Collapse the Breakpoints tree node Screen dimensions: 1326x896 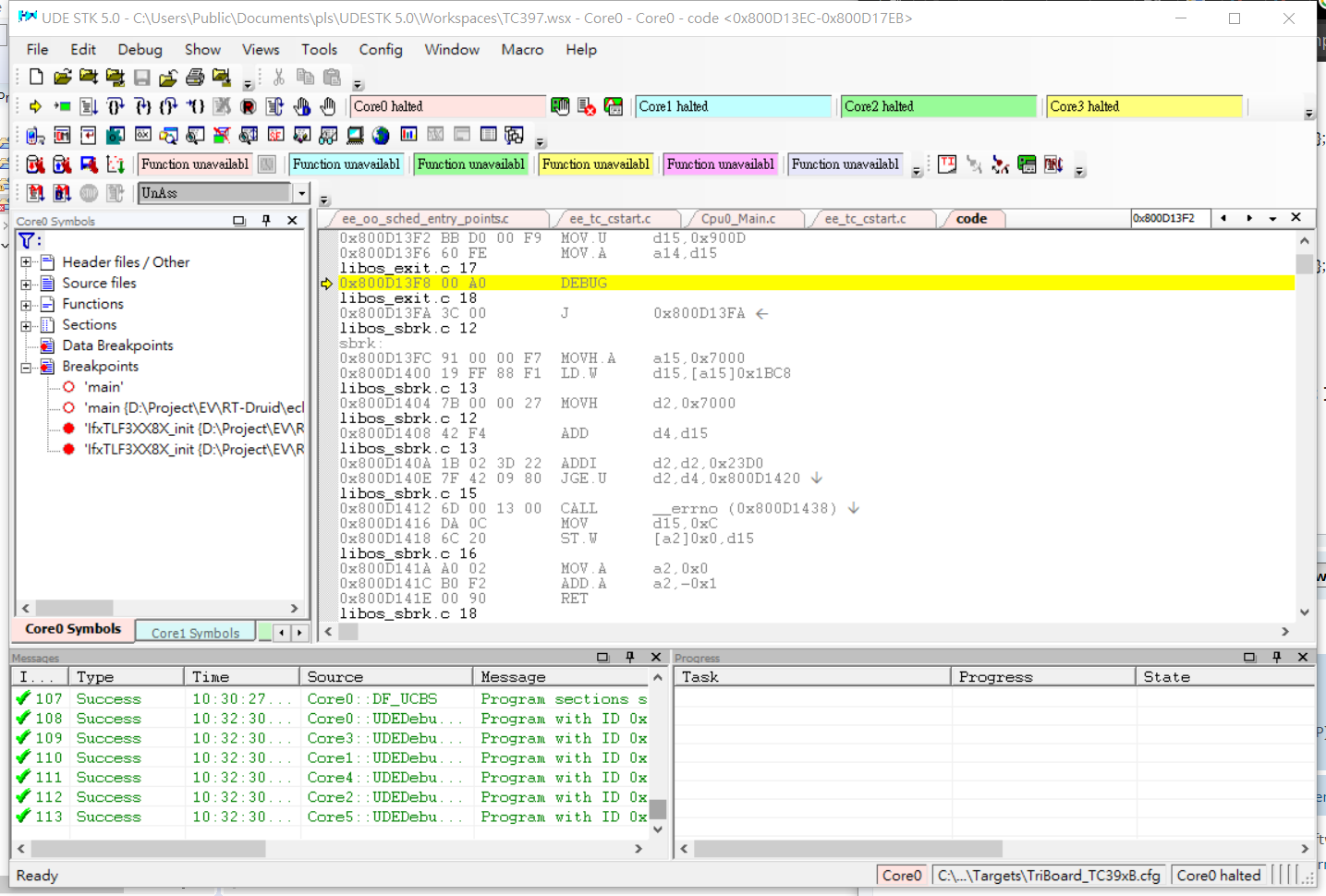click(x=26, y=367)
